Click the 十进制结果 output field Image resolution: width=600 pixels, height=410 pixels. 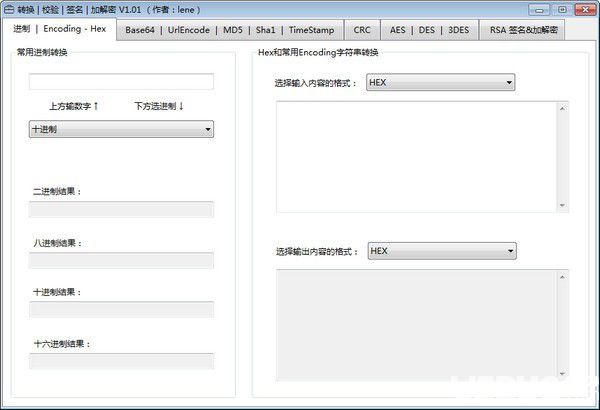tap(121, 309)
